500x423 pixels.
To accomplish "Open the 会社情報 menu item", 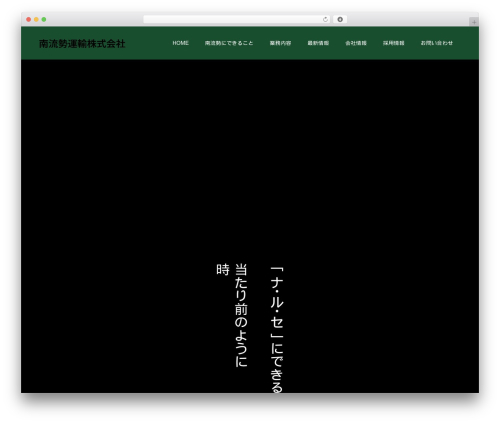I will 356,43.
